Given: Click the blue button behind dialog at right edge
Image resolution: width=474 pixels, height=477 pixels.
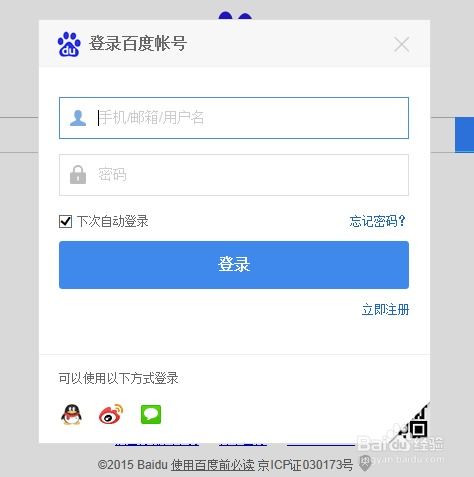Looking at the screenshot, I should coord(464,135).
